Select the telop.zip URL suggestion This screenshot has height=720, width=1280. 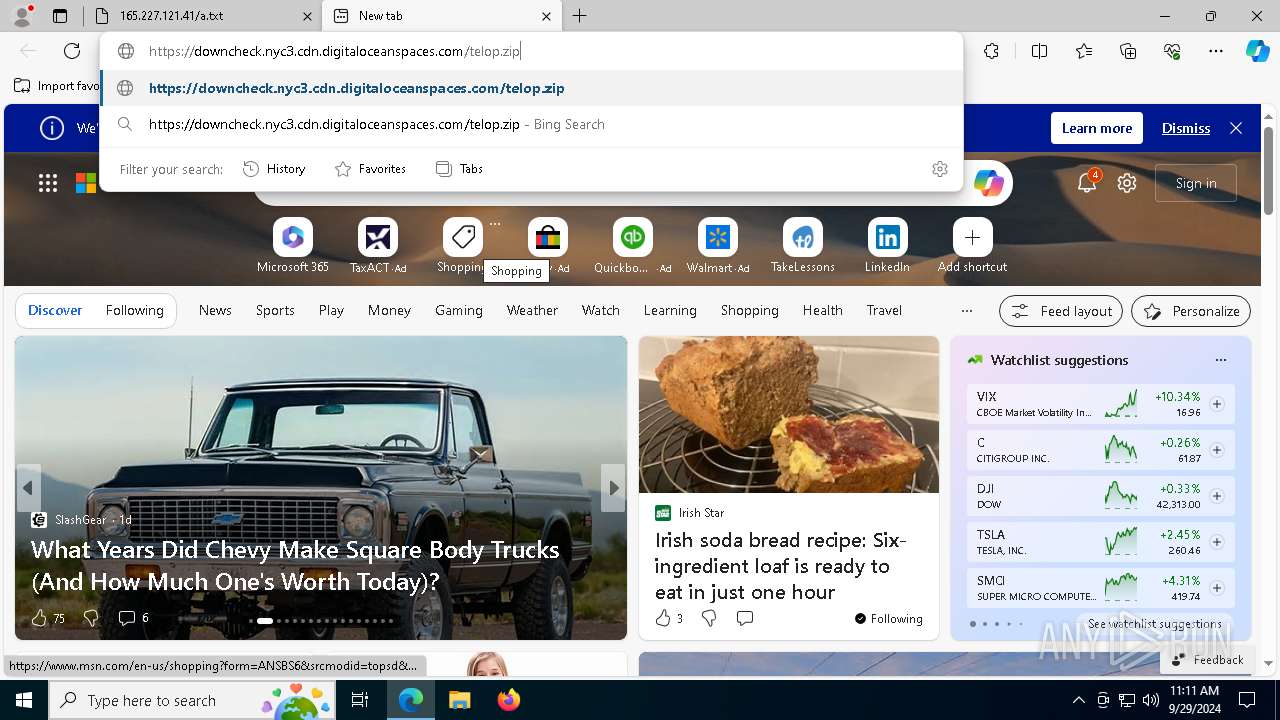(x=531, y=88)
